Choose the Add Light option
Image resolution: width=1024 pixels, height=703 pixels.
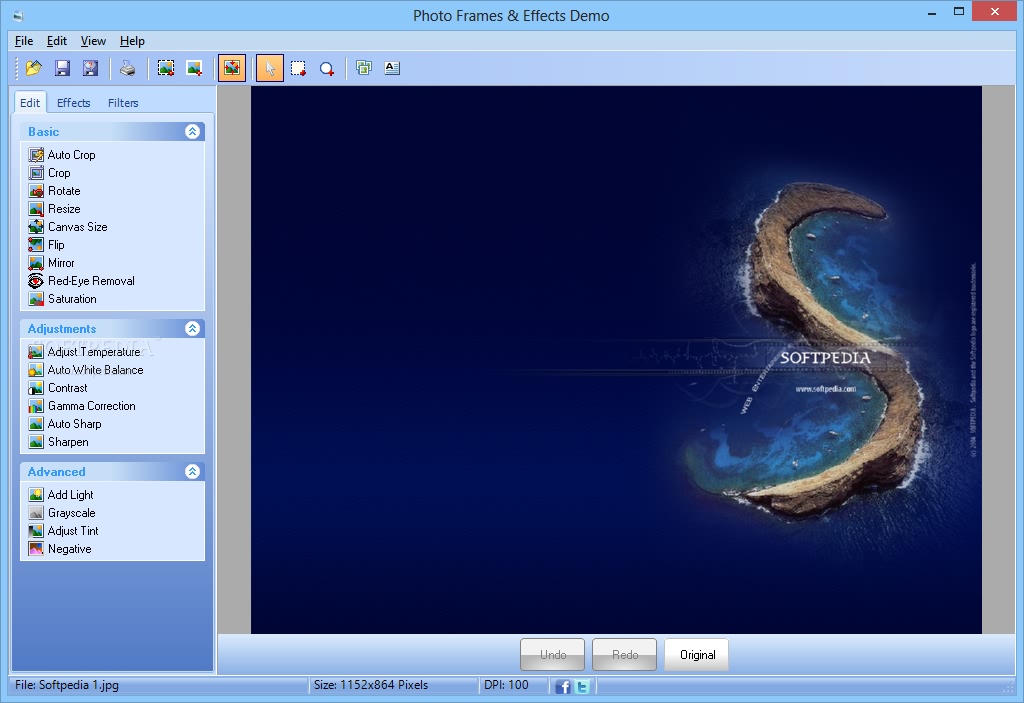tap(71, 495)
